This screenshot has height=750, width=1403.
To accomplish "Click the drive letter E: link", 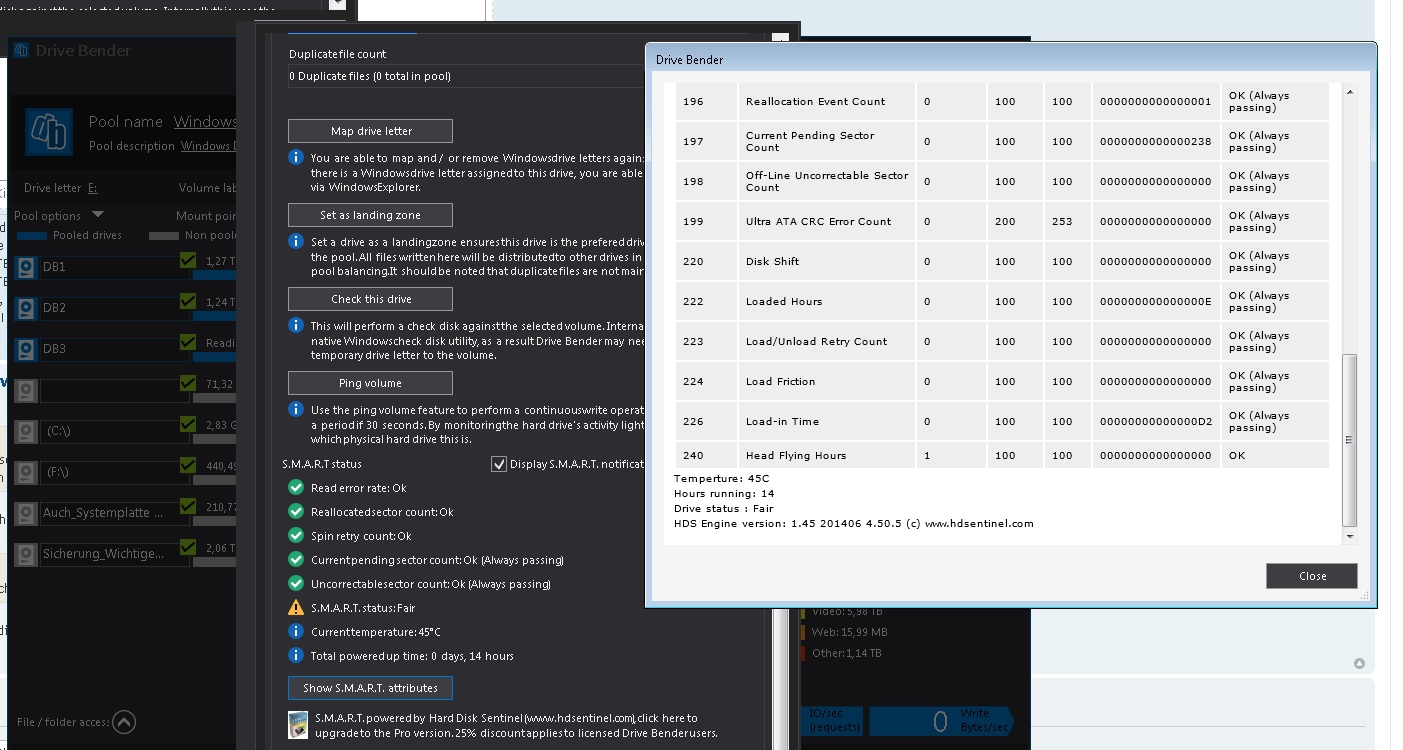I will click(x=92, y=188).
